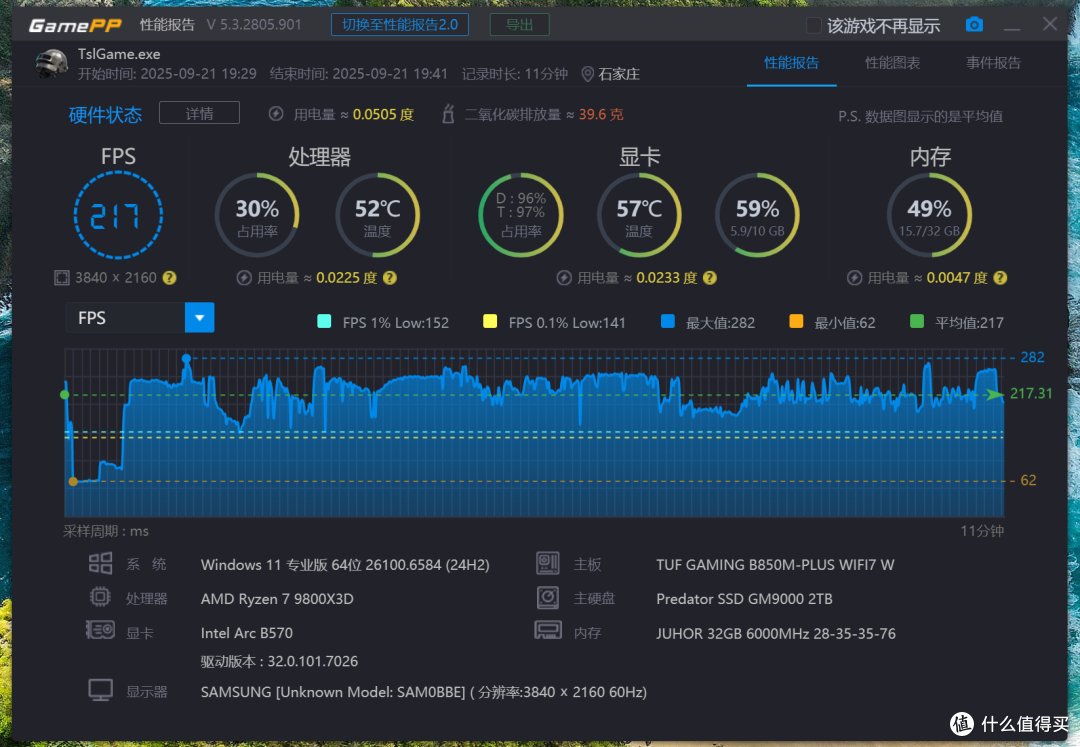Click the RAM module icon beside 内存
1080x747 pixels.
(548, 630)
